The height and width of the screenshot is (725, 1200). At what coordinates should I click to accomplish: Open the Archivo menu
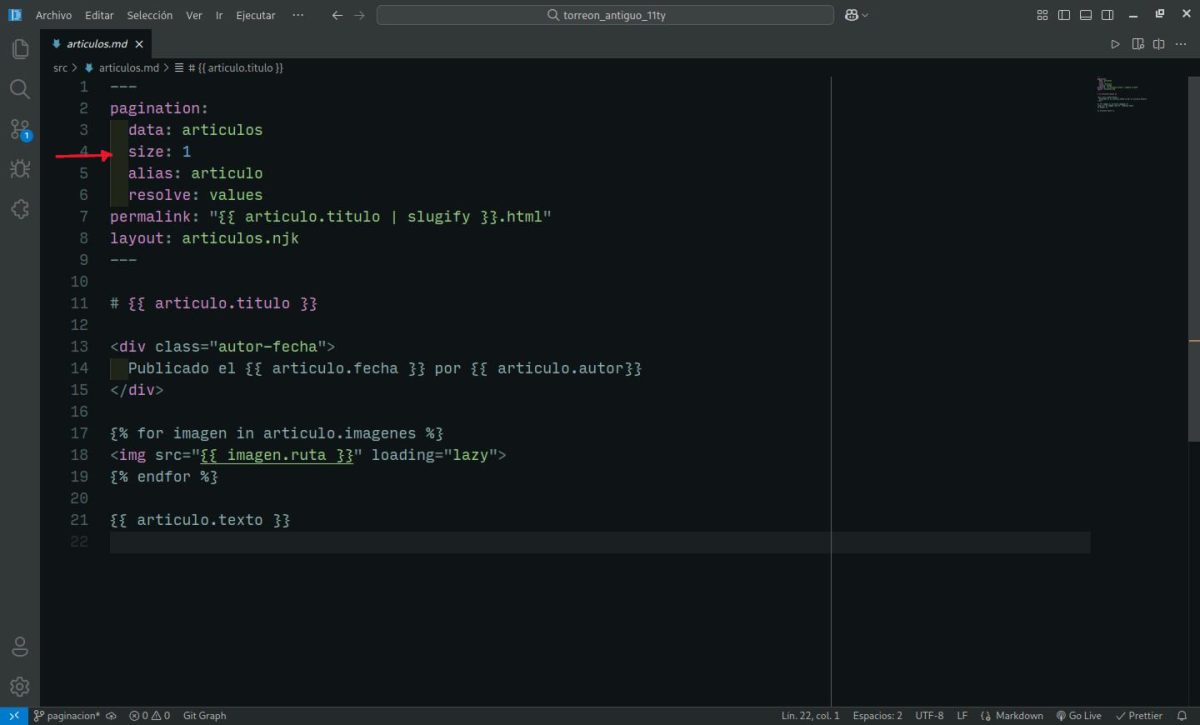[53, 15]
